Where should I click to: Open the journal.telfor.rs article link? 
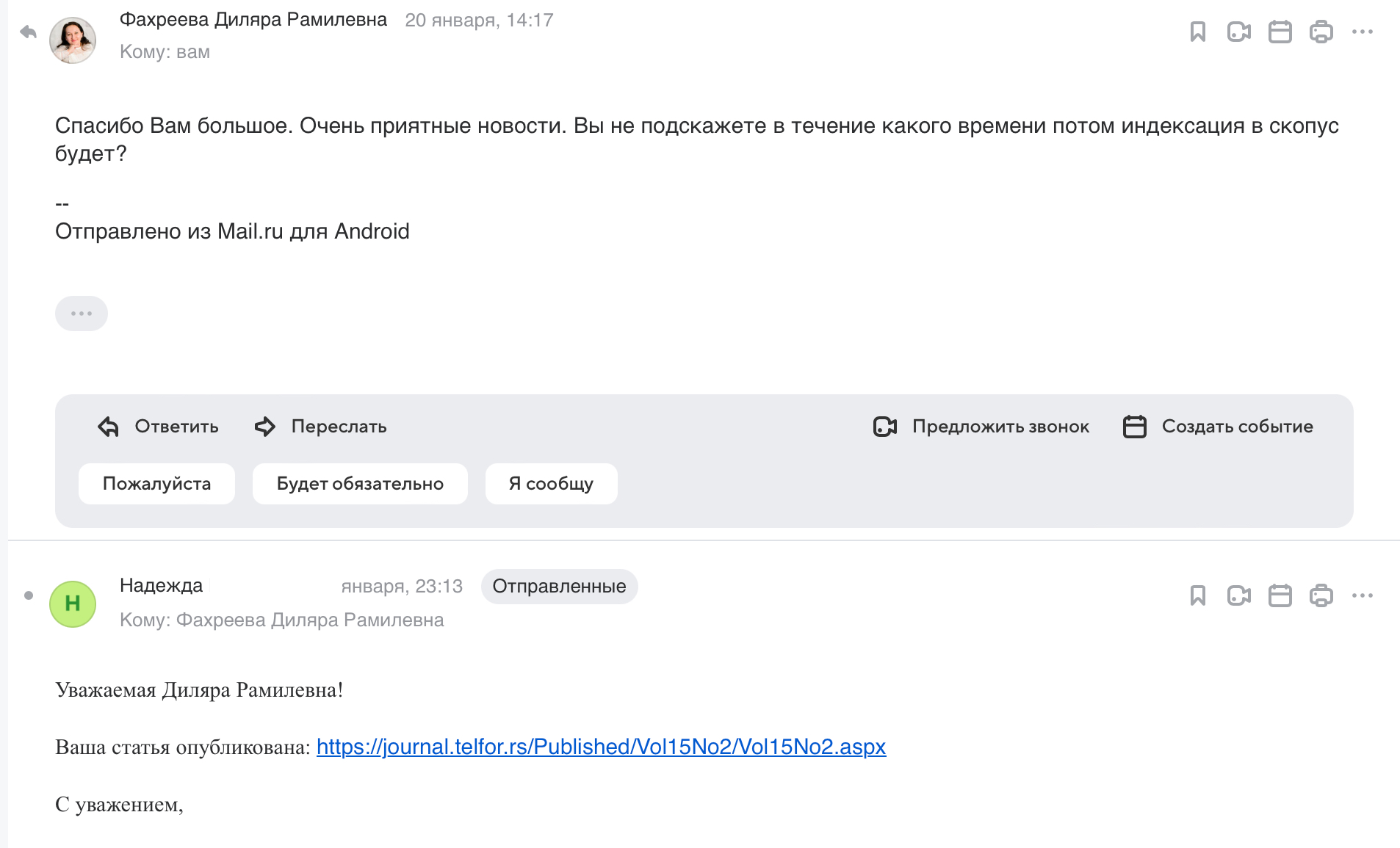pos(601,747)
